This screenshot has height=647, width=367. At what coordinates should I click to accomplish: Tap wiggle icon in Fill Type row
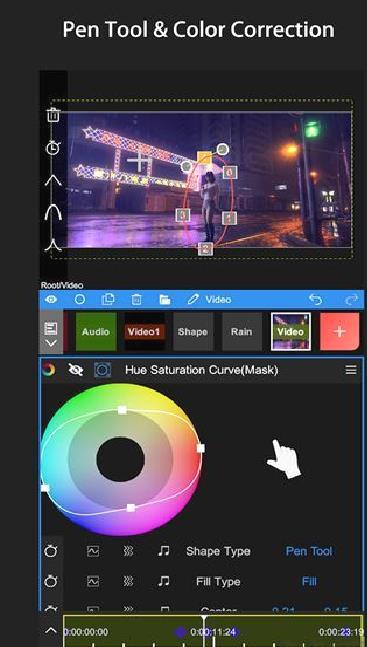(128, 581)
